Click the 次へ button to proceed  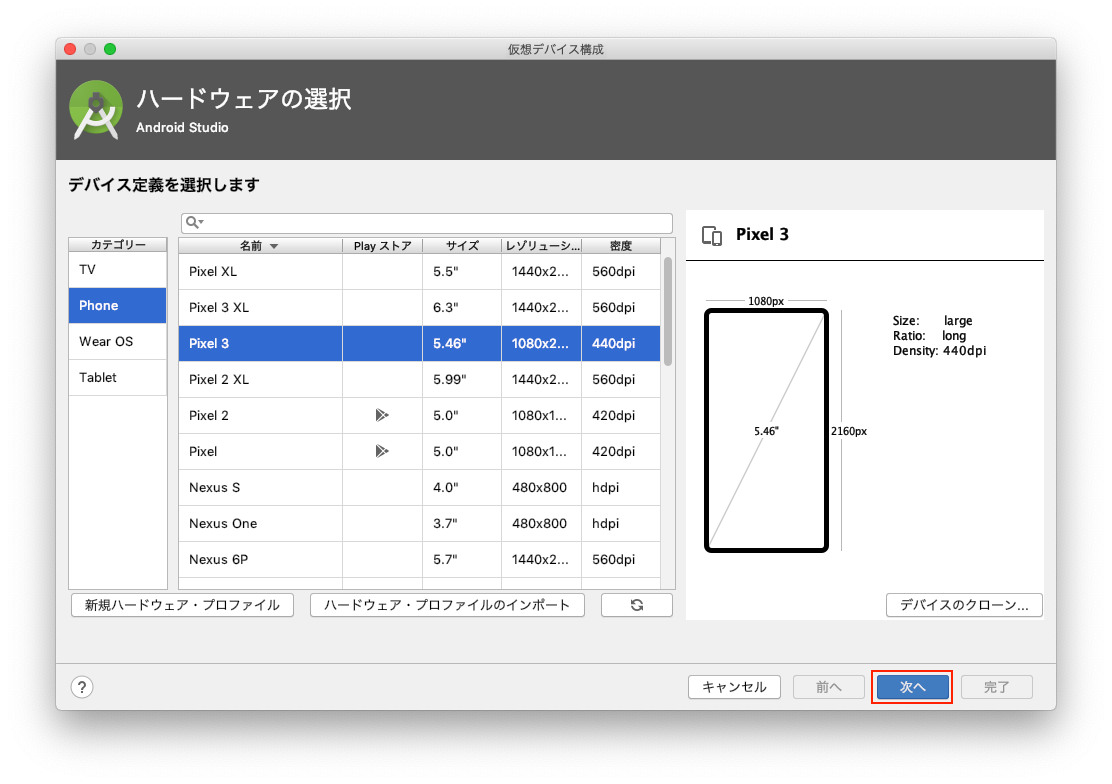[912, 687]
